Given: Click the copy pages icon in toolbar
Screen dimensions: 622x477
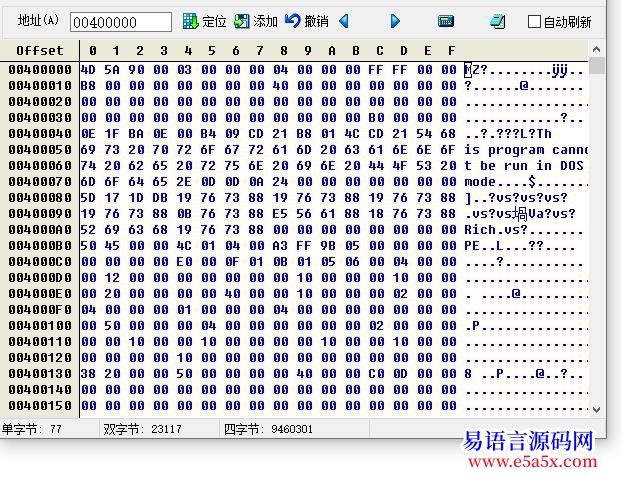Looking at the screenshot, I should point(497,21).
